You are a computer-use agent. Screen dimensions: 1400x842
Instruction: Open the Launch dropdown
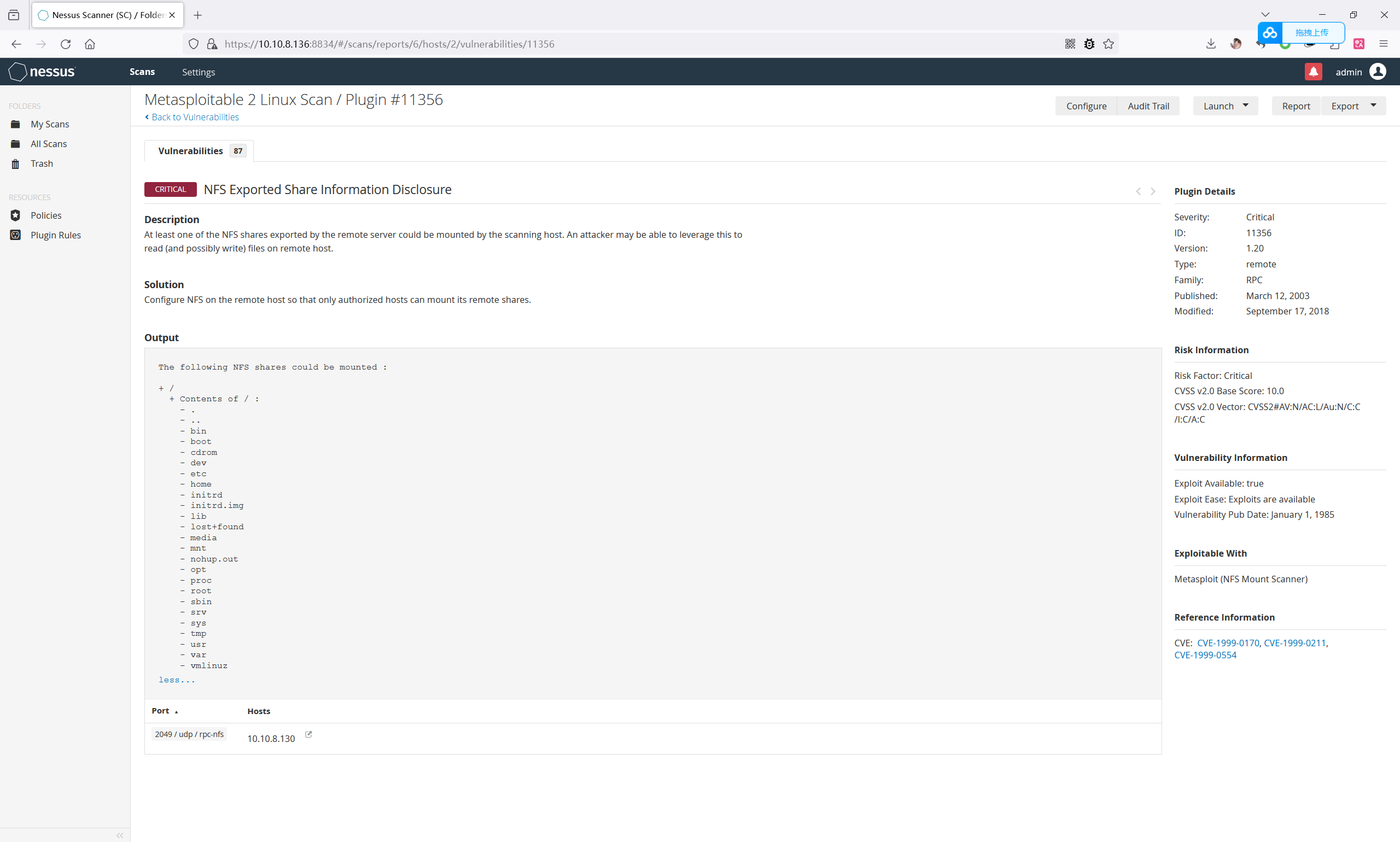pos(1225,106)
